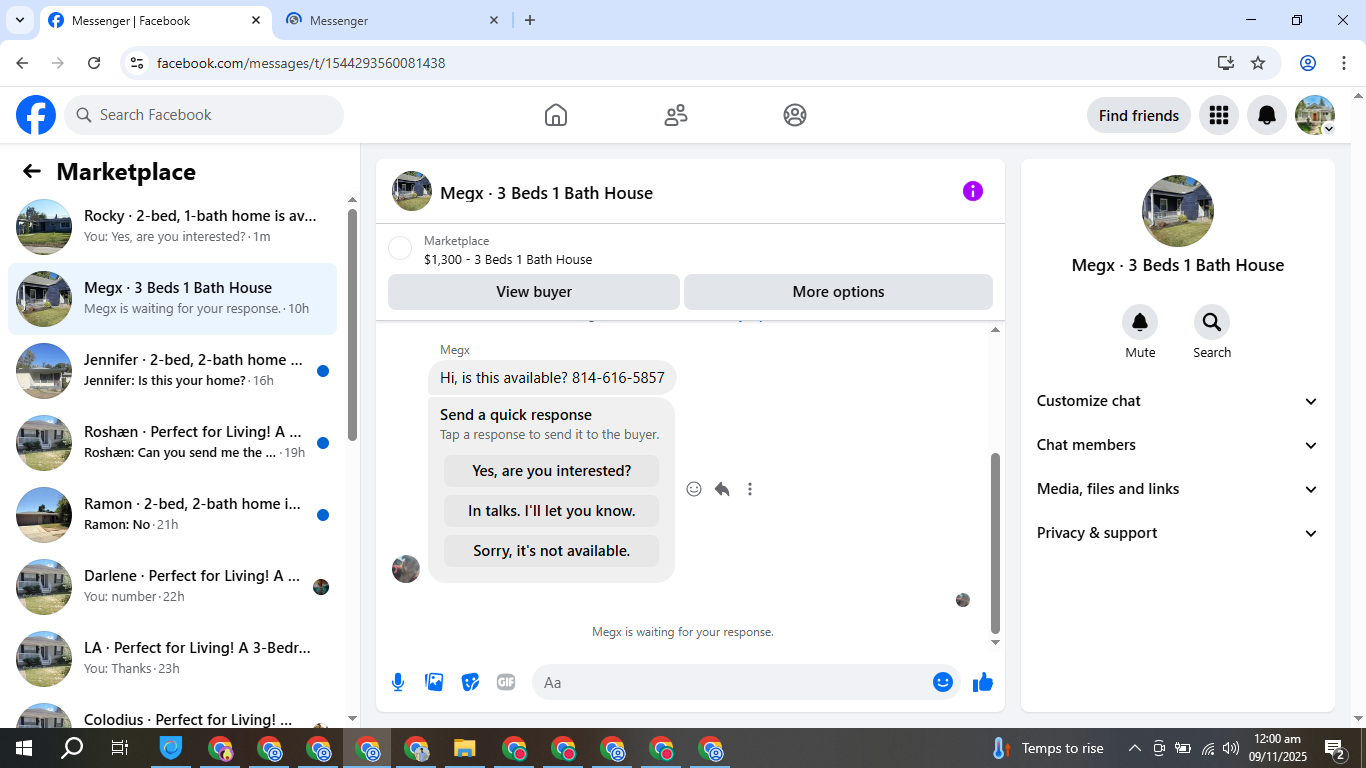Click the Facebook logo icon
This screenshot has height=768, width=1366.
coord(36,115)
